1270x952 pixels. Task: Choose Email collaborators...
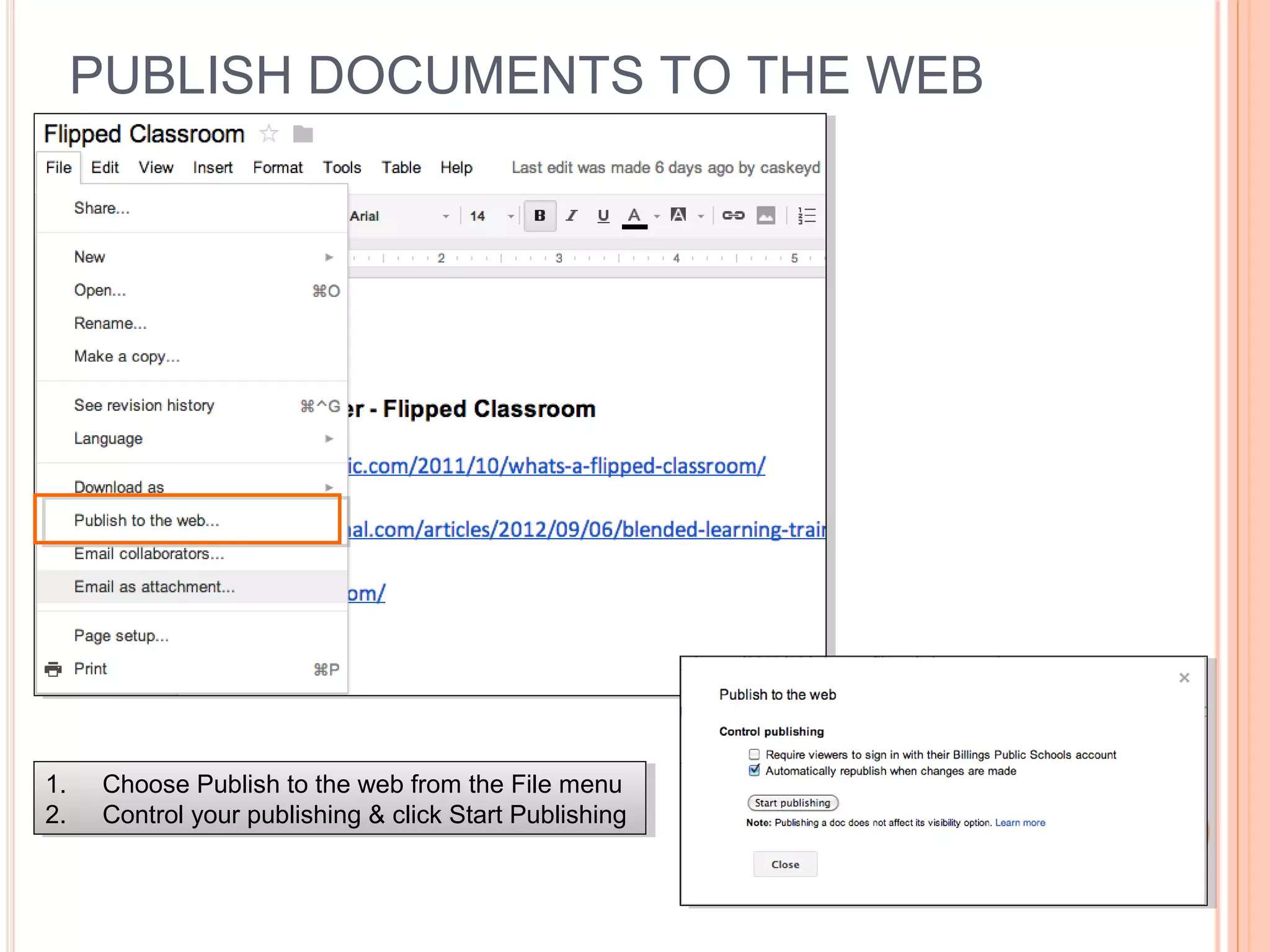click(x=192, y=553)
